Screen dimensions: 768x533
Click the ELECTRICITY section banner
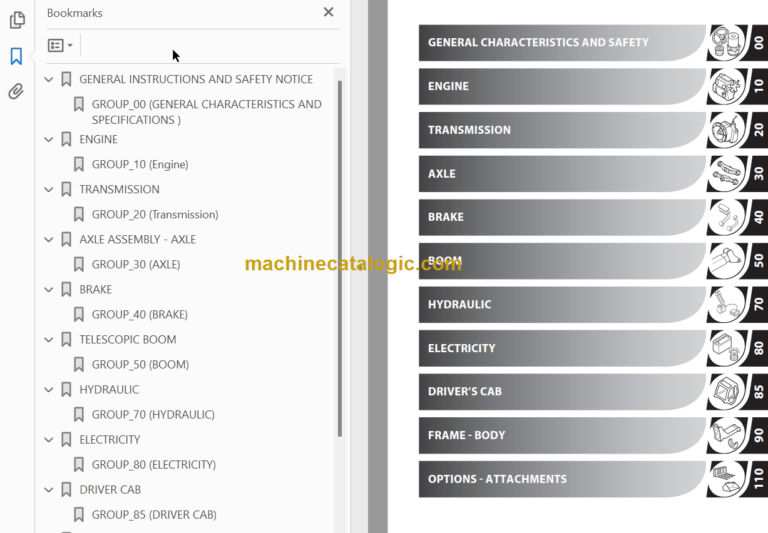pyautogui.click(x=562, y=348)
